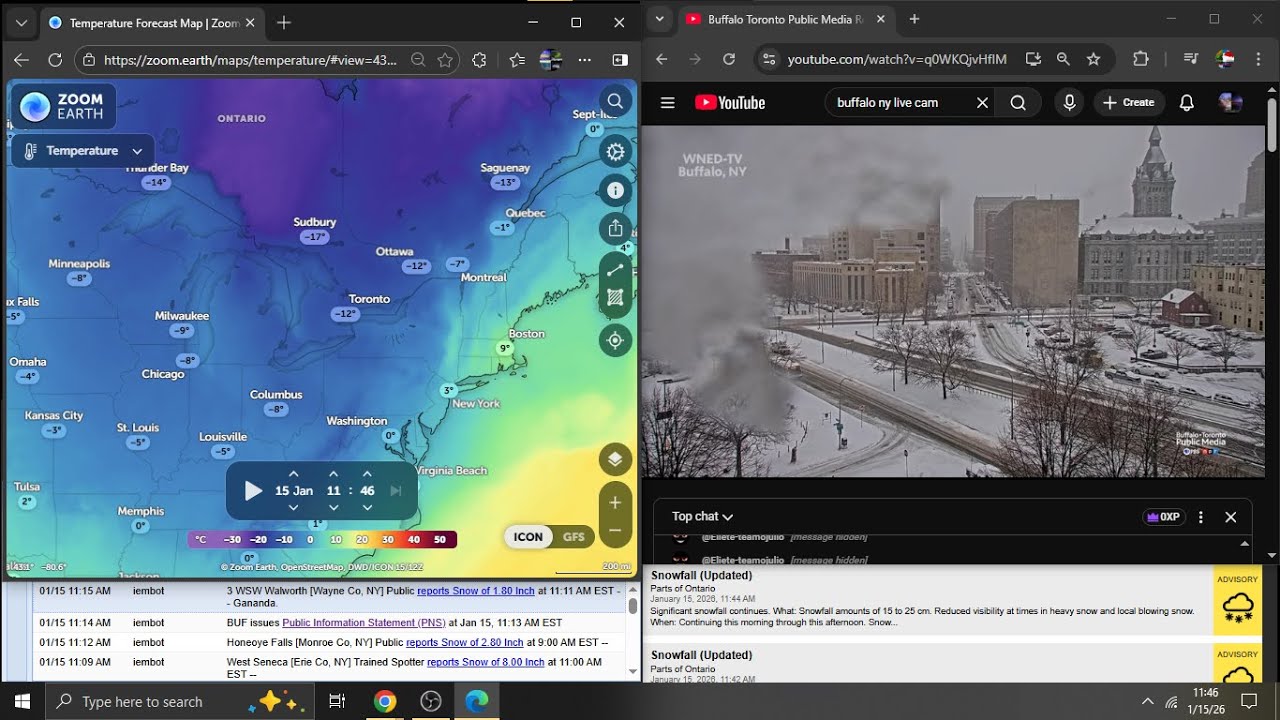The image size is (1280, 720).
Task: Open the map layers button
Action: coord(615,459)
